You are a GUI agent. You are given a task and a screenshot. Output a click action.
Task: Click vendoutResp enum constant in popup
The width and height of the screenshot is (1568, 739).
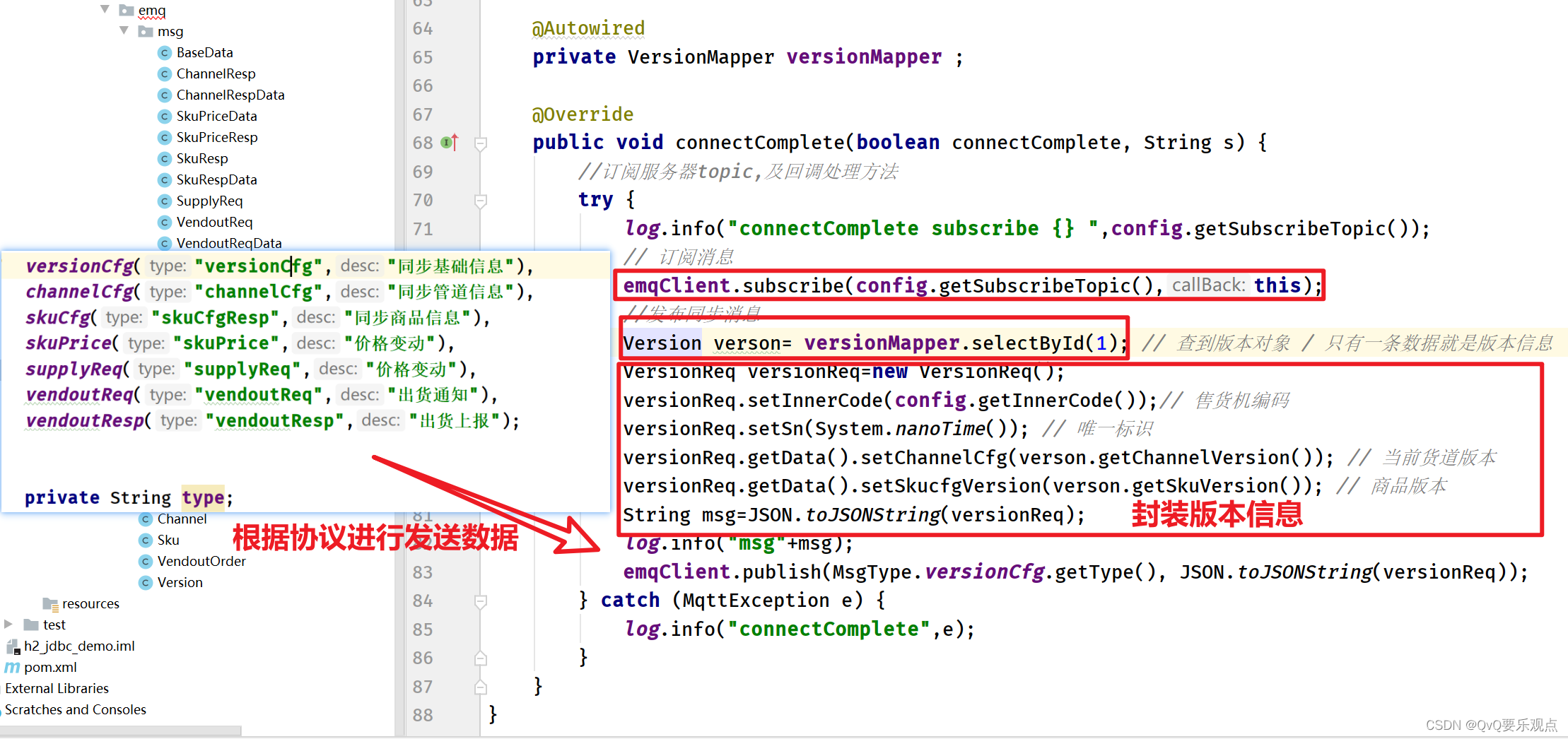point(85,420)
